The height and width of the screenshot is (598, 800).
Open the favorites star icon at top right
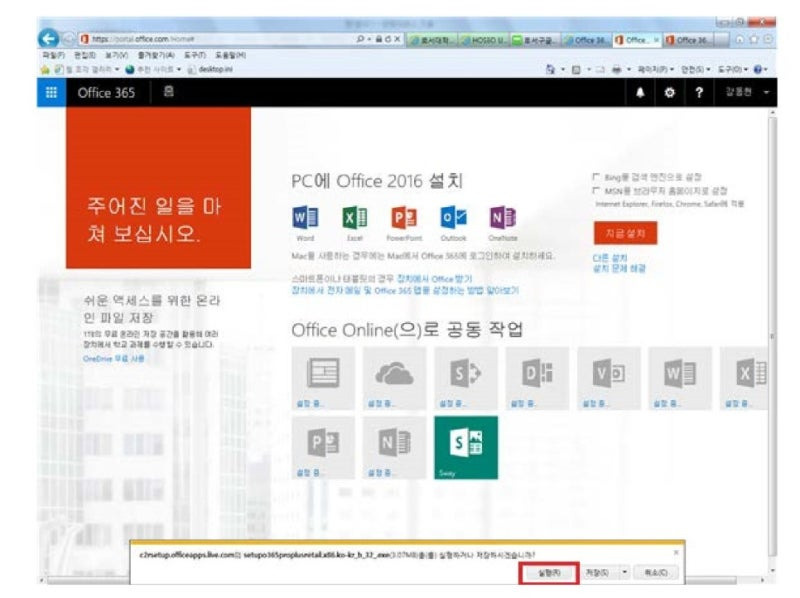tap(754, 39)
